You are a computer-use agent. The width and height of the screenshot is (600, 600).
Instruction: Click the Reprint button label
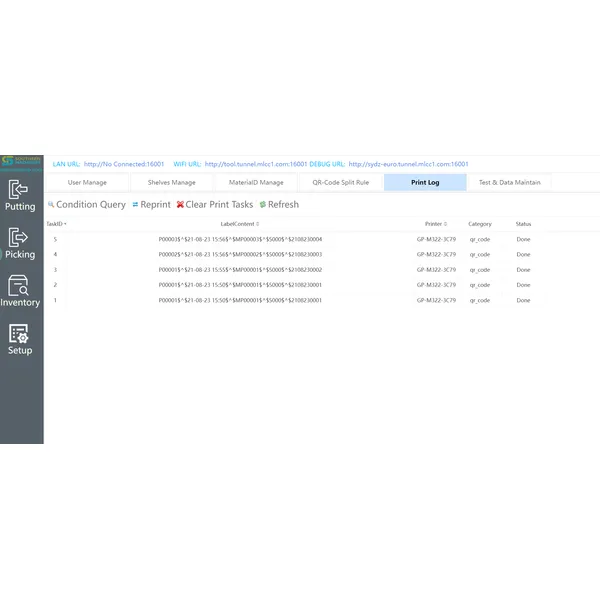tap(155, 205)
